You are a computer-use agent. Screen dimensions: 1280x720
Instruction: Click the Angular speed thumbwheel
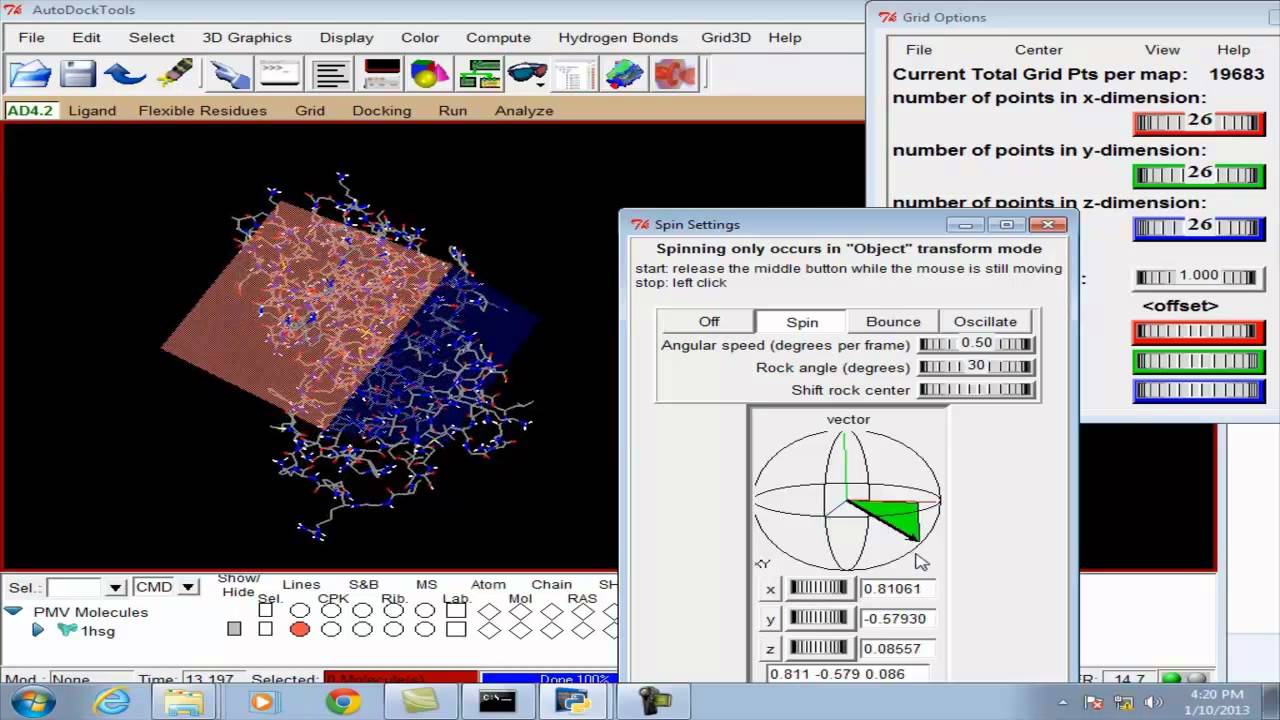tap(976, 344)
